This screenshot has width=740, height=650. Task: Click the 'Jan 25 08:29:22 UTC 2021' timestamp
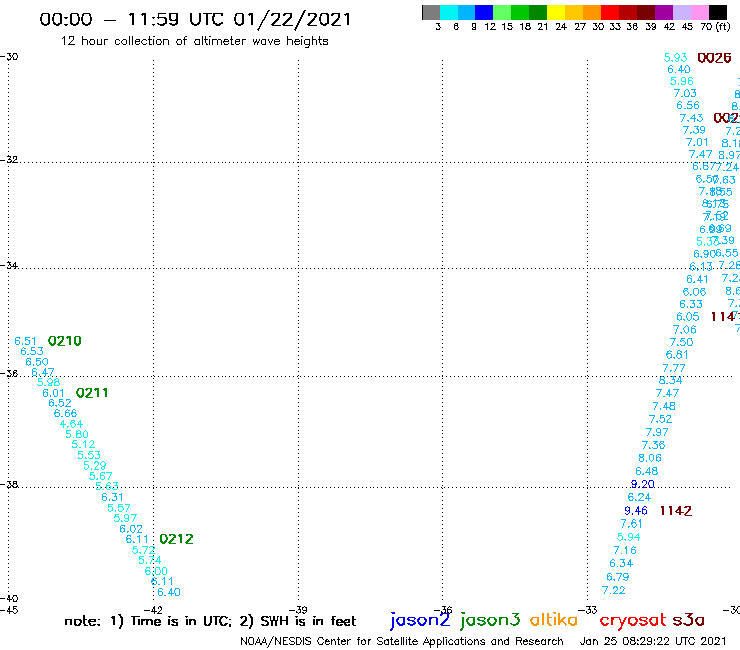653,641
